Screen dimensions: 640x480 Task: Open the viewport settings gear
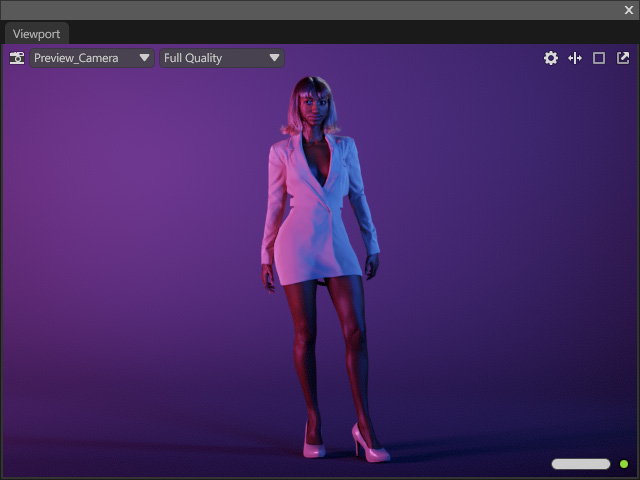point(551,58)
